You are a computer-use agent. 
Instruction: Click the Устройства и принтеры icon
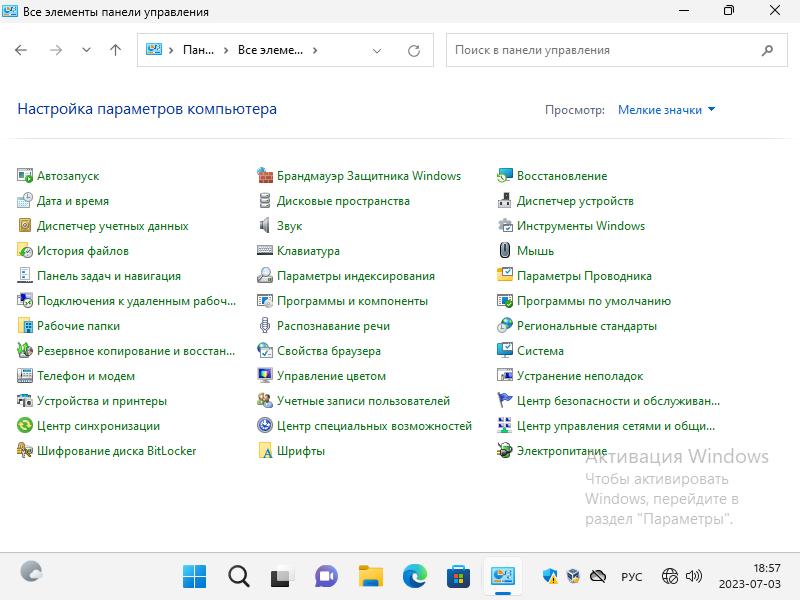(x=24, y=401)
